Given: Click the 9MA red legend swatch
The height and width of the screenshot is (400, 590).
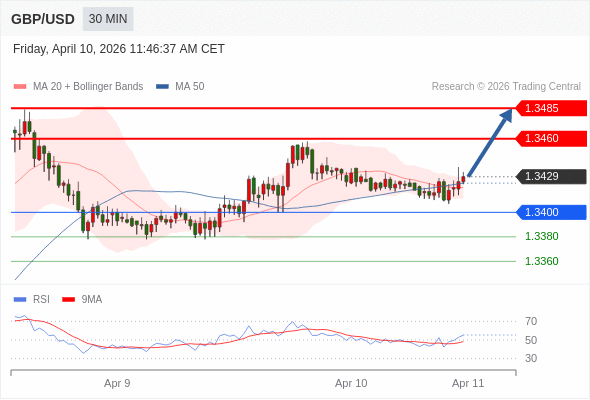Looking at the screenshot, I should click(x=68, y=300).
